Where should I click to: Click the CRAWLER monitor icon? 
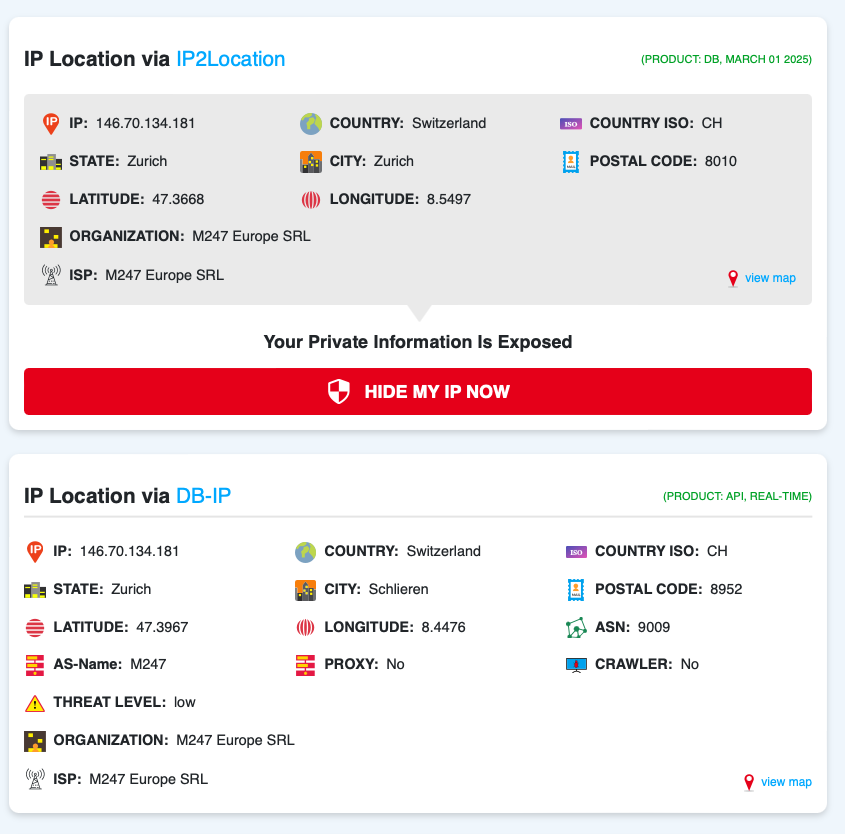coord(576,665)
